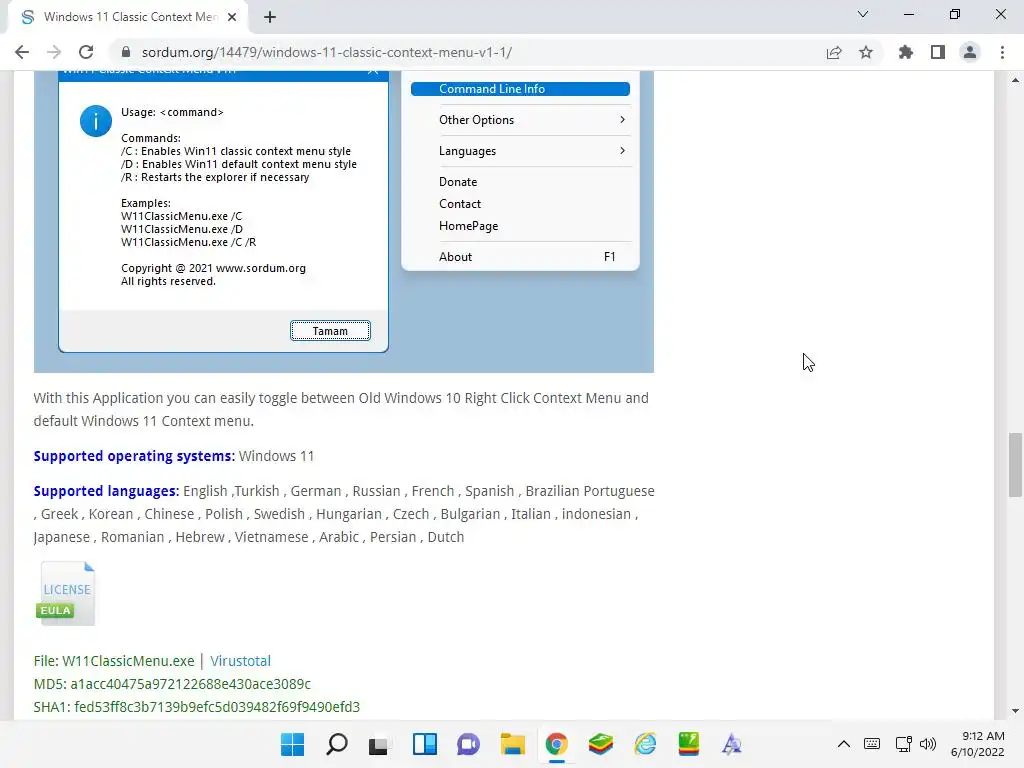This screenshot has height=768, width=1024.
Task: Go back to the previous page
Action: [22, 52]
